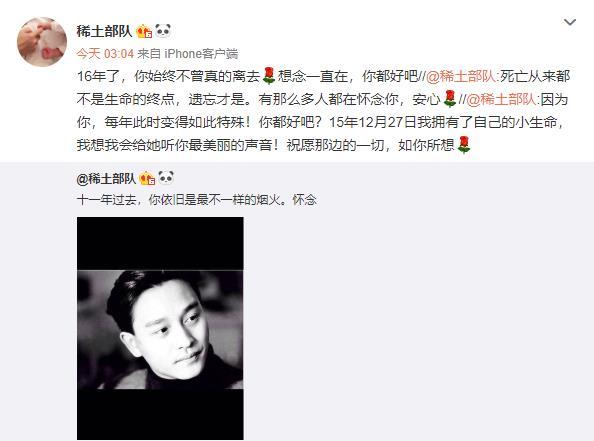Open the post timestamp 今天 03:04
The height and width of the screenshot is (441, 594).
(105, 54)
